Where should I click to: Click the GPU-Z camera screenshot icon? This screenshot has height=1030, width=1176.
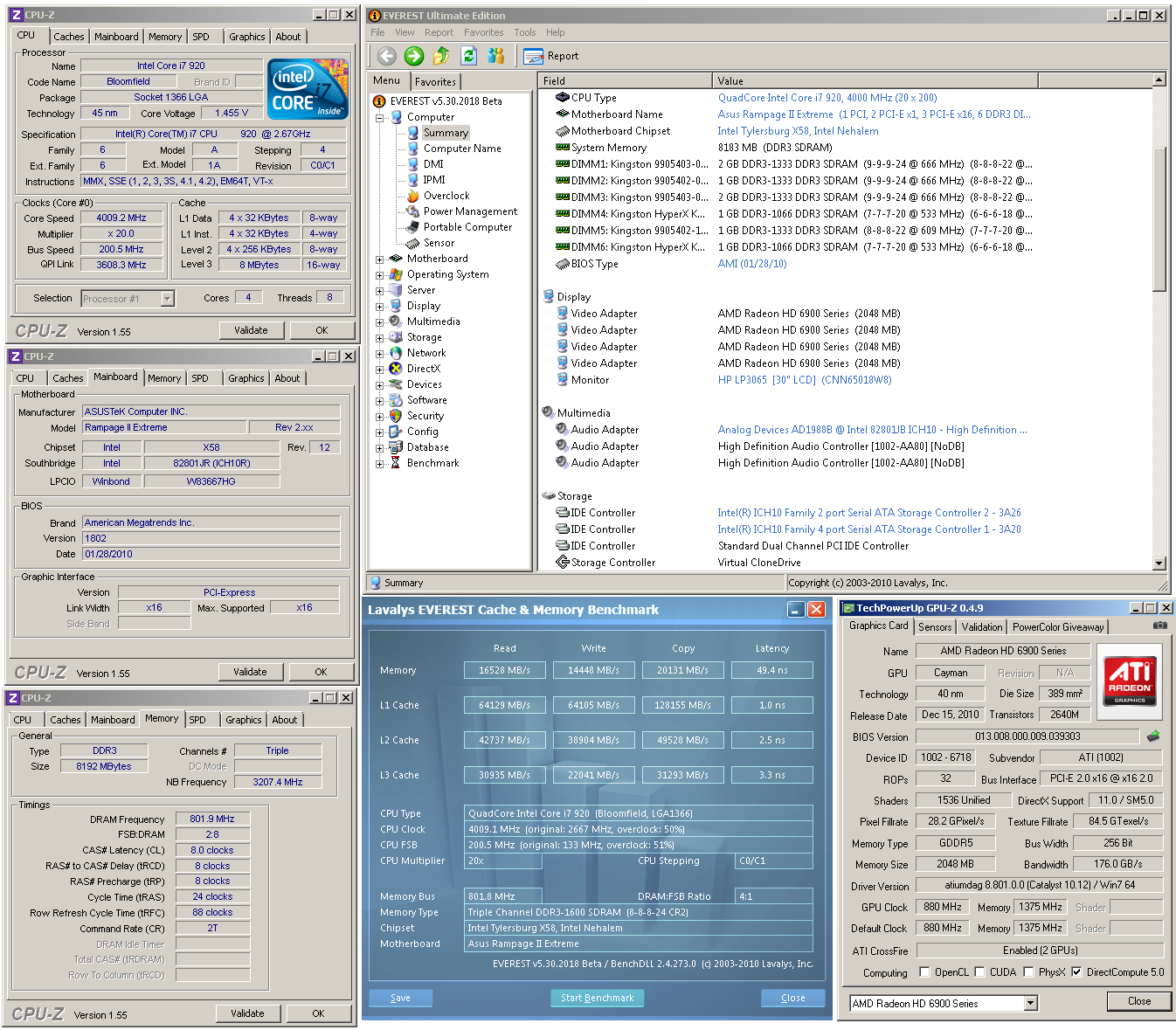1159,626
